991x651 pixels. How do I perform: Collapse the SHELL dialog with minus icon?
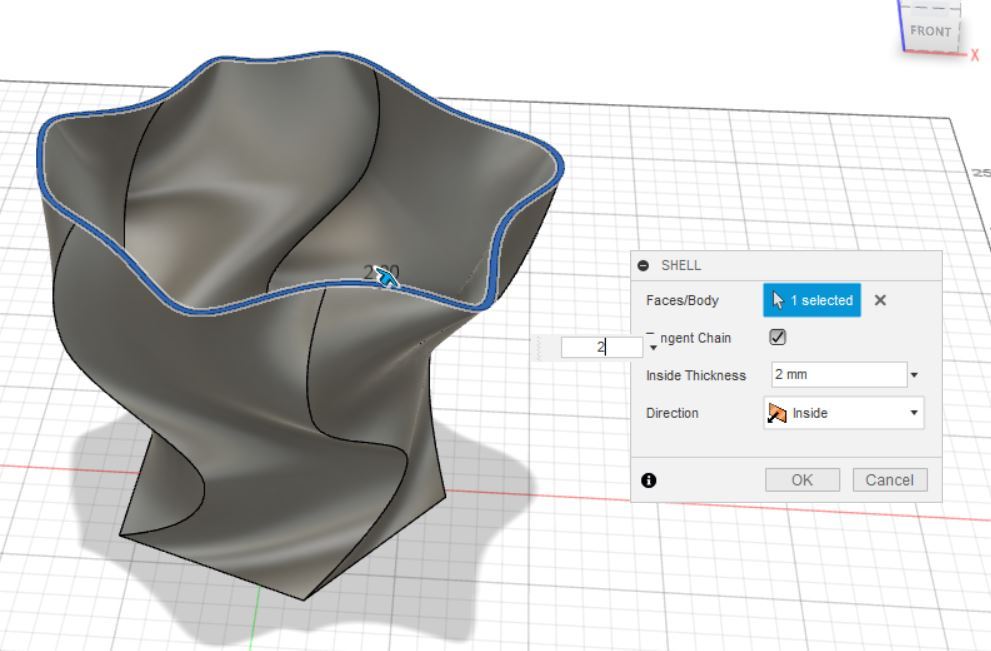coord(643,265)
